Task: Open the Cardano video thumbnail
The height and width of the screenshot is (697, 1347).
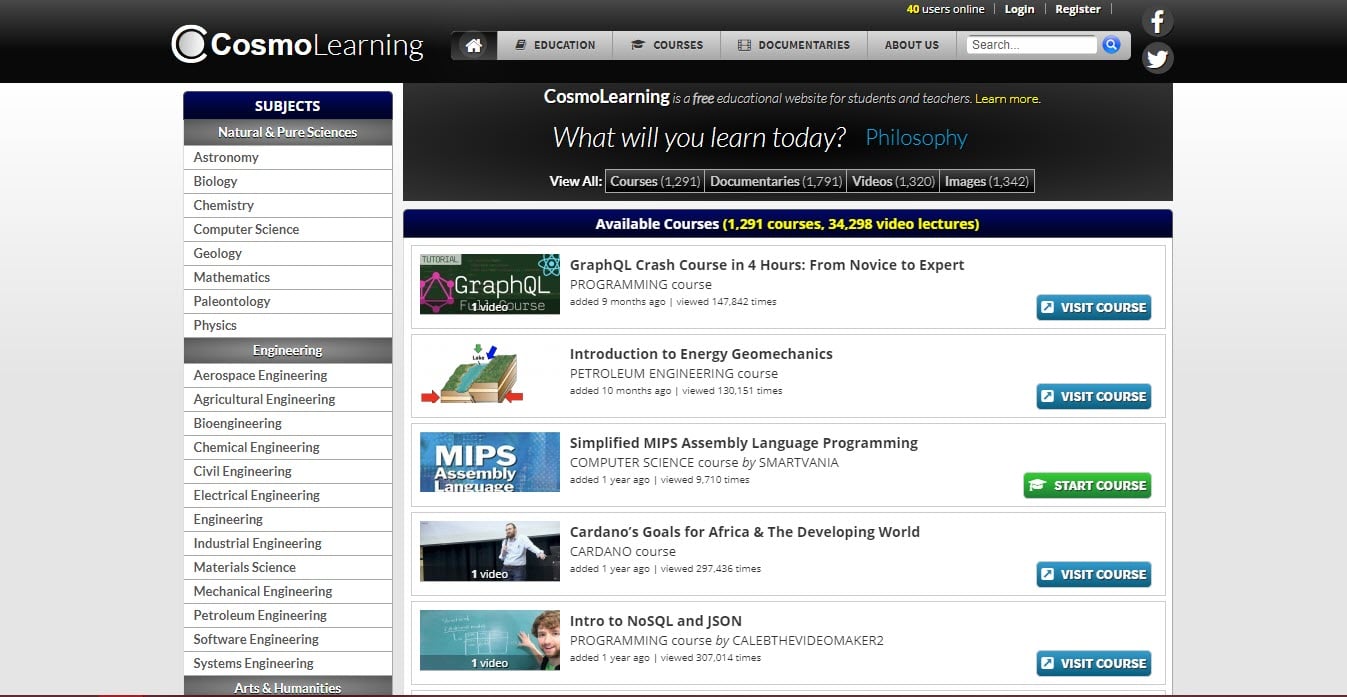Action: click(490, 551)
